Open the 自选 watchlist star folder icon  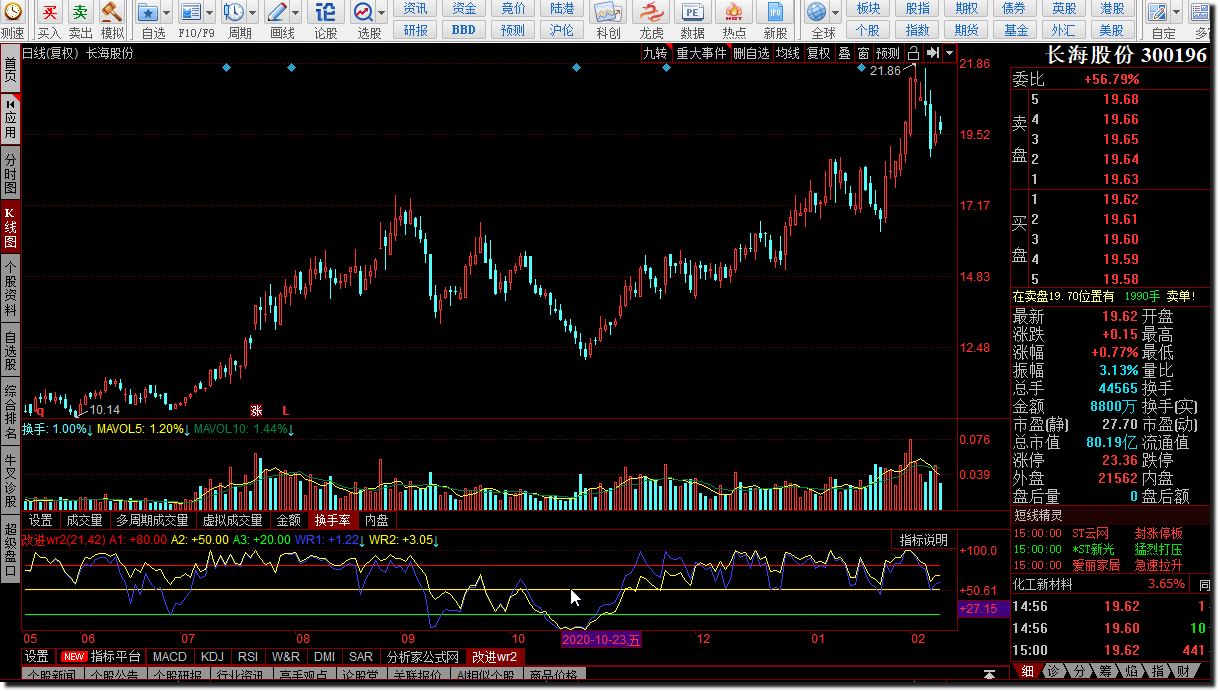148,13
